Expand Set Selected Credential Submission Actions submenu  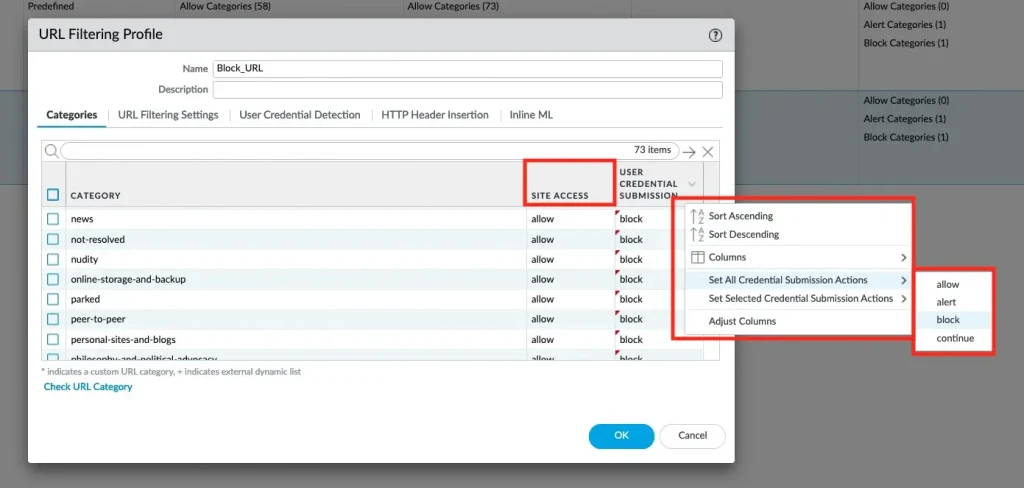(x=903, y=299)
